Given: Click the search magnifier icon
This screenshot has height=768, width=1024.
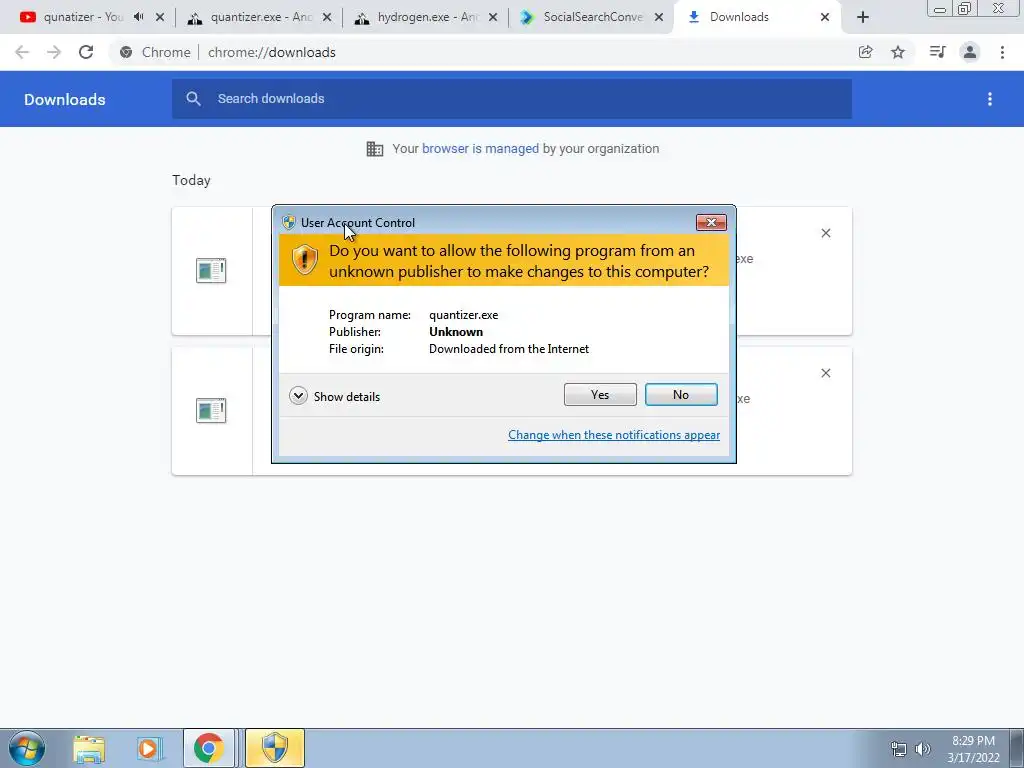Looking at the screenshot, I should (x=193, y=99).
